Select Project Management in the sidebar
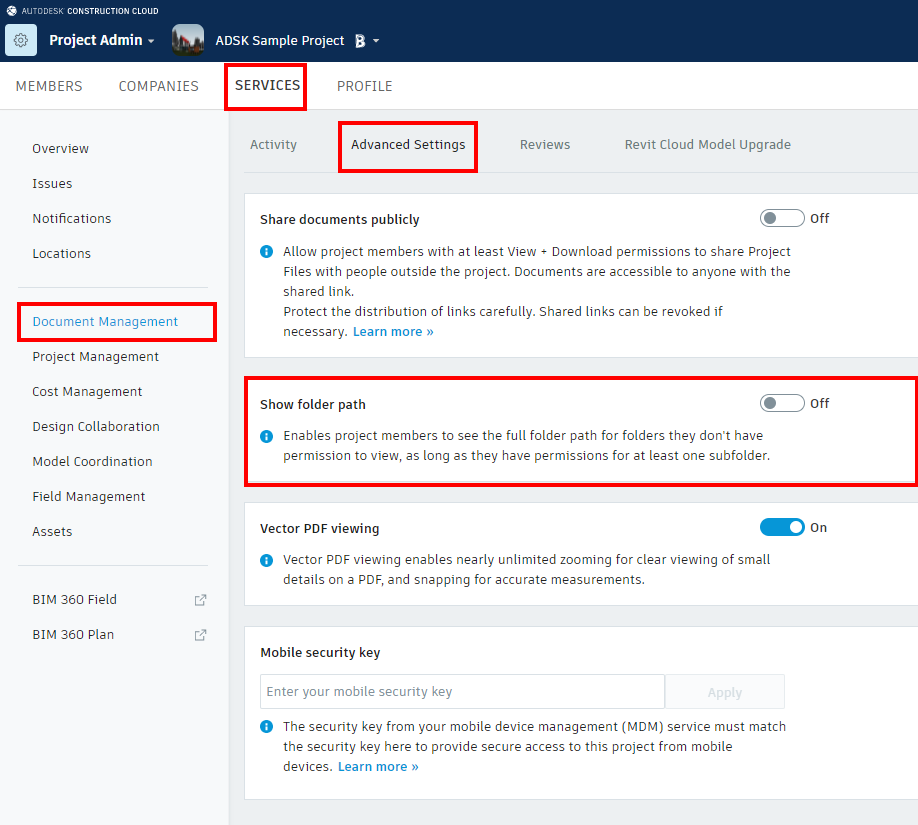918x825 pixels. [x=95, y=357]
